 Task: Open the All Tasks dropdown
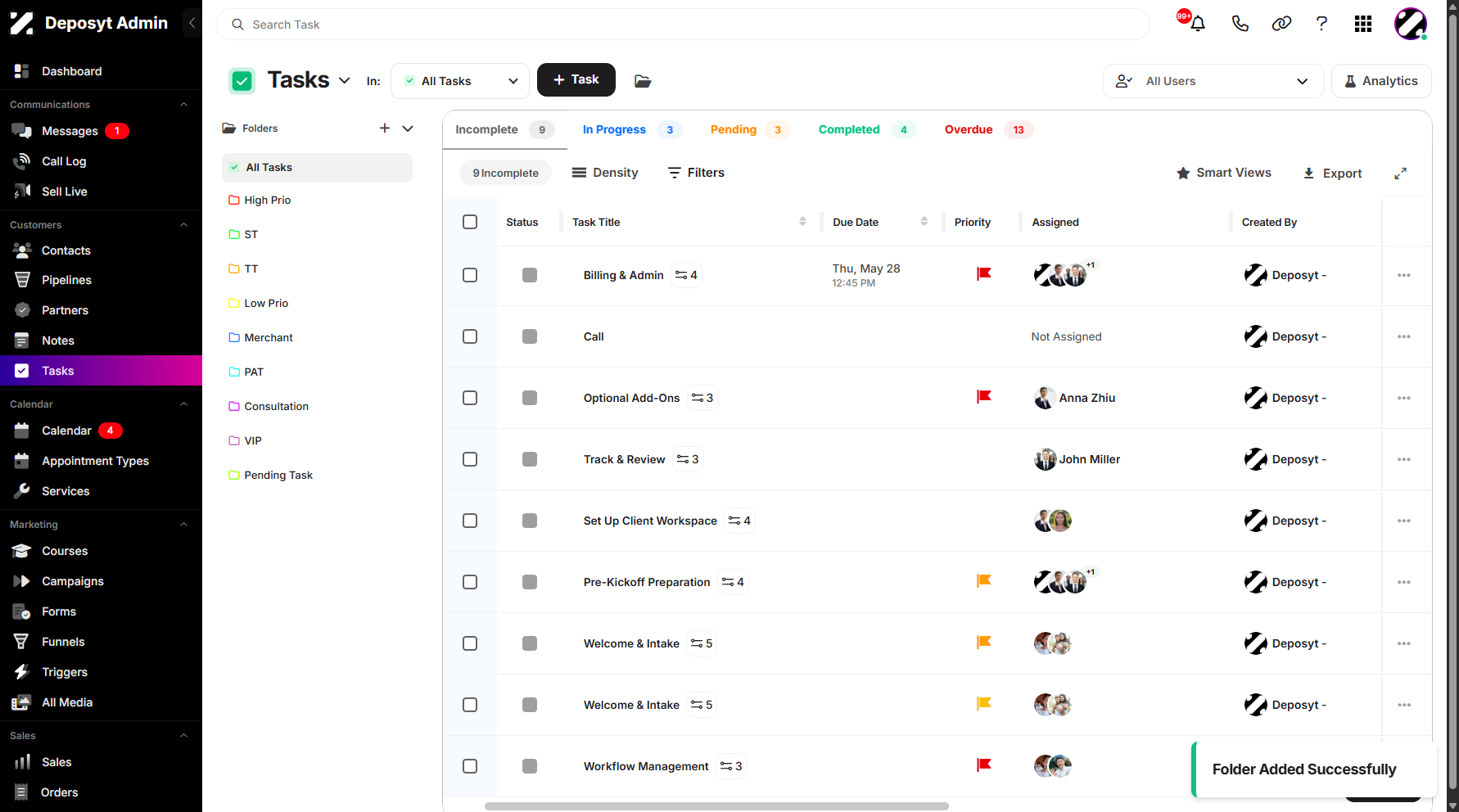click(460, 81)
